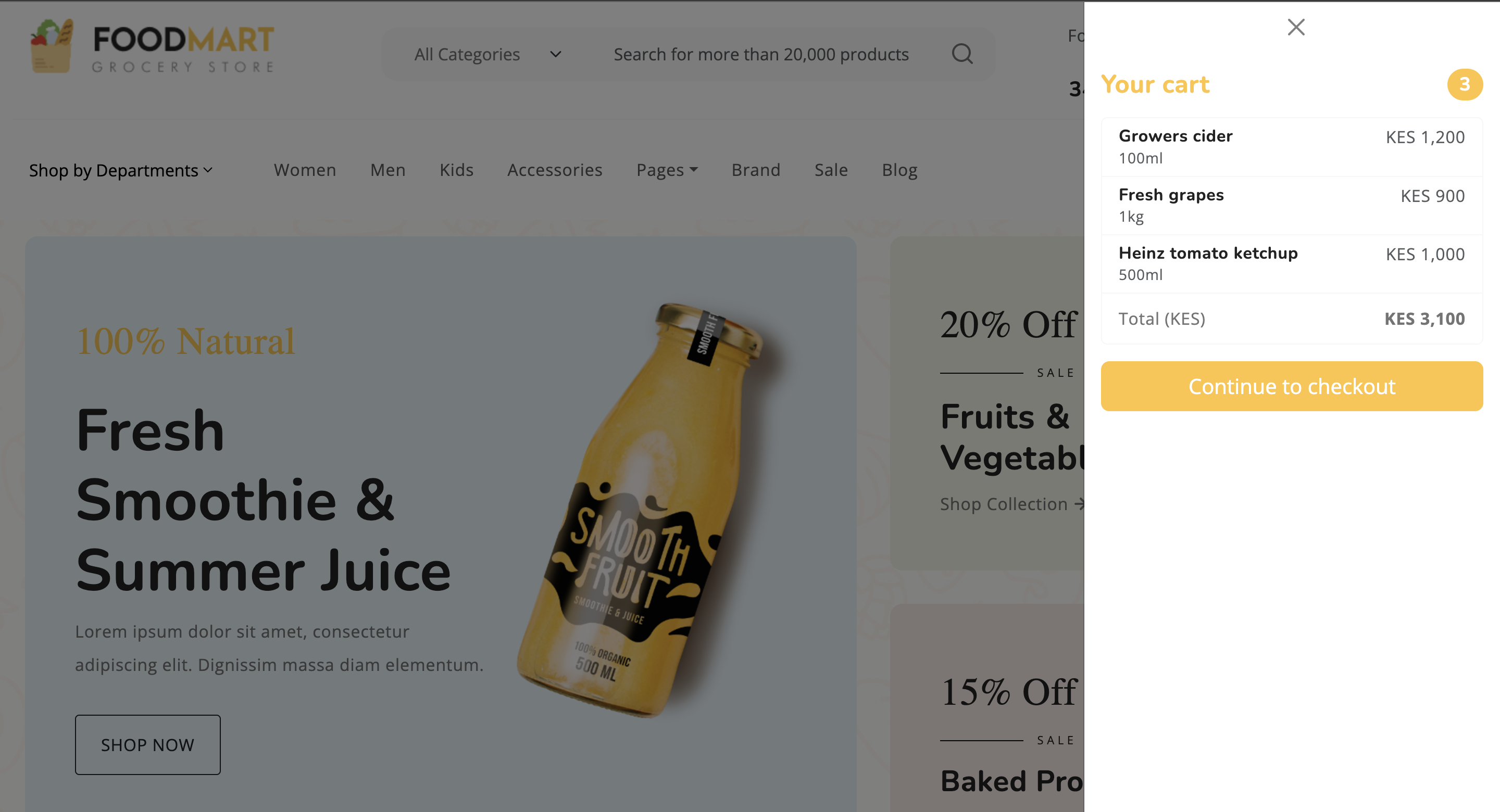Click the Shop Collection arrow icon
This screenshot has height=812, width=1500.
point(1082,504)
